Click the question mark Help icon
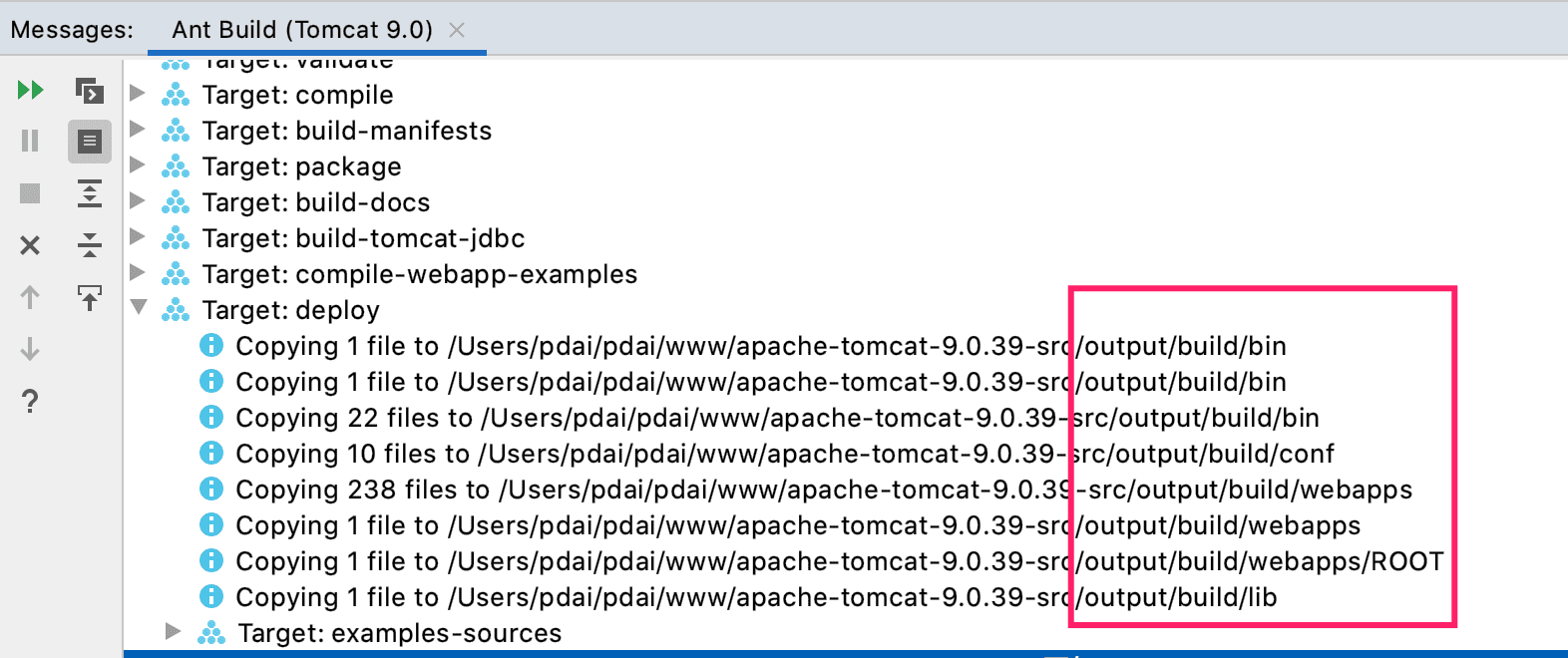 pos(30,401)
